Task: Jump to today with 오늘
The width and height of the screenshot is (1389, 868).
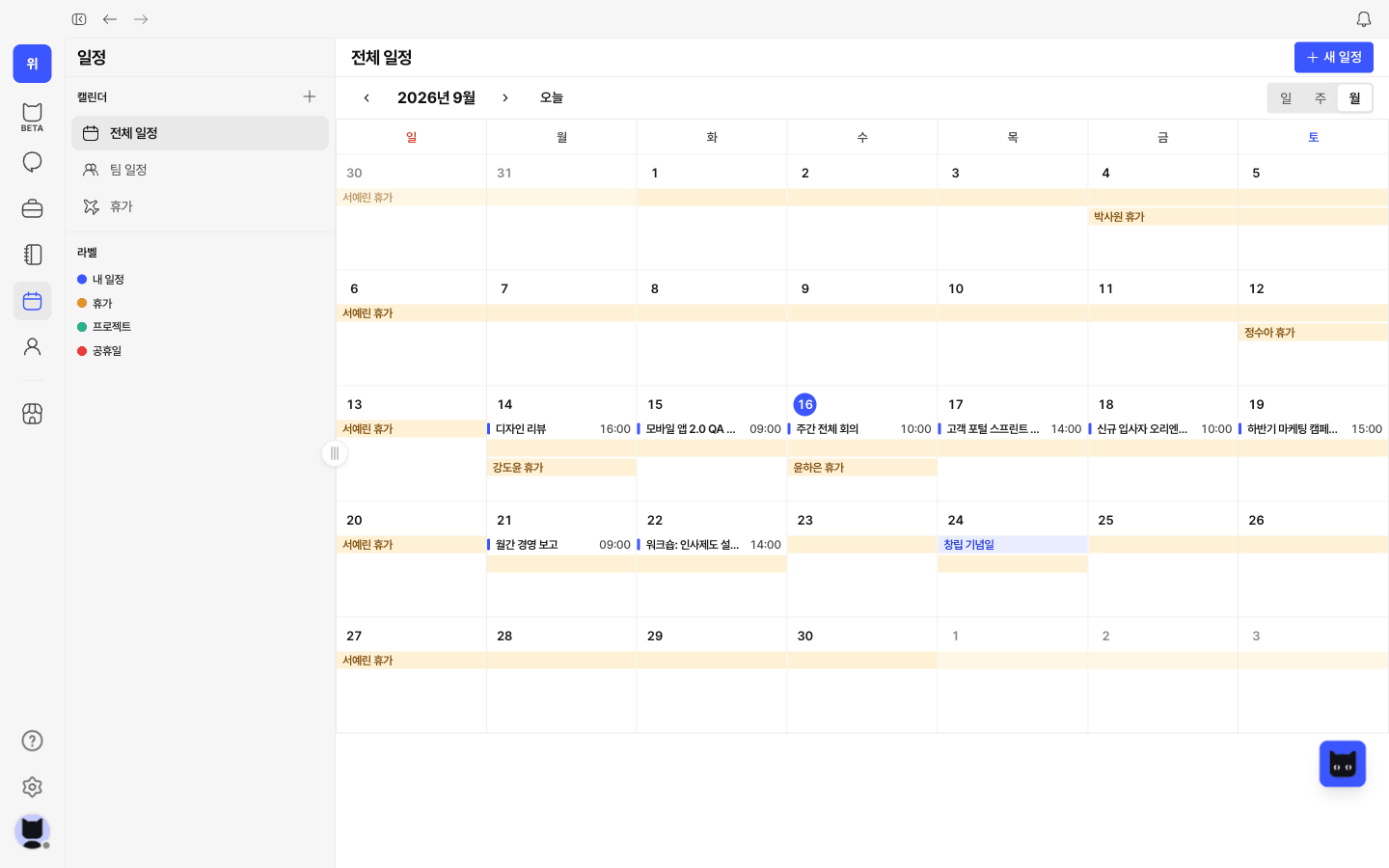Action: point(552,97)
